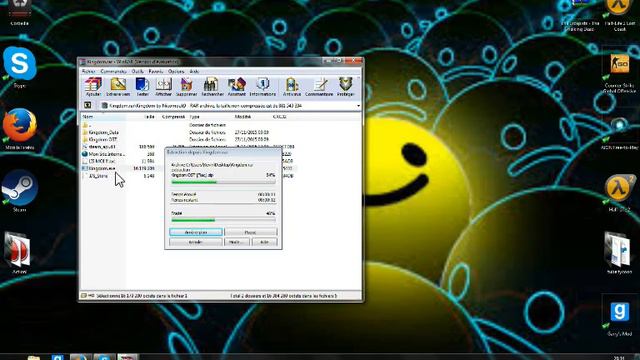Click the Mode... button in the dialog
This screenshot has width=640, height=360.
(236, 242)
